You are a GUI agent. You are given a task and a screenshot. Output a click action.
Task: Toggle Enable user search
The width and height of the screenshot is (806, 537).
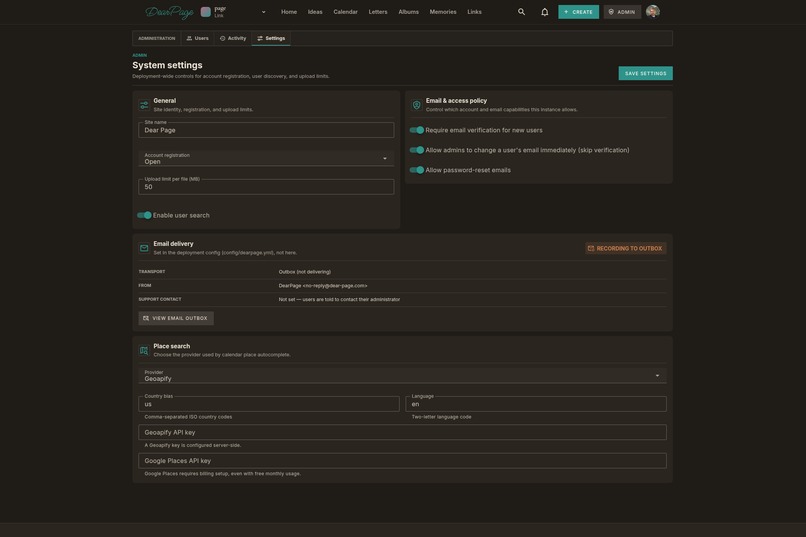144,215
